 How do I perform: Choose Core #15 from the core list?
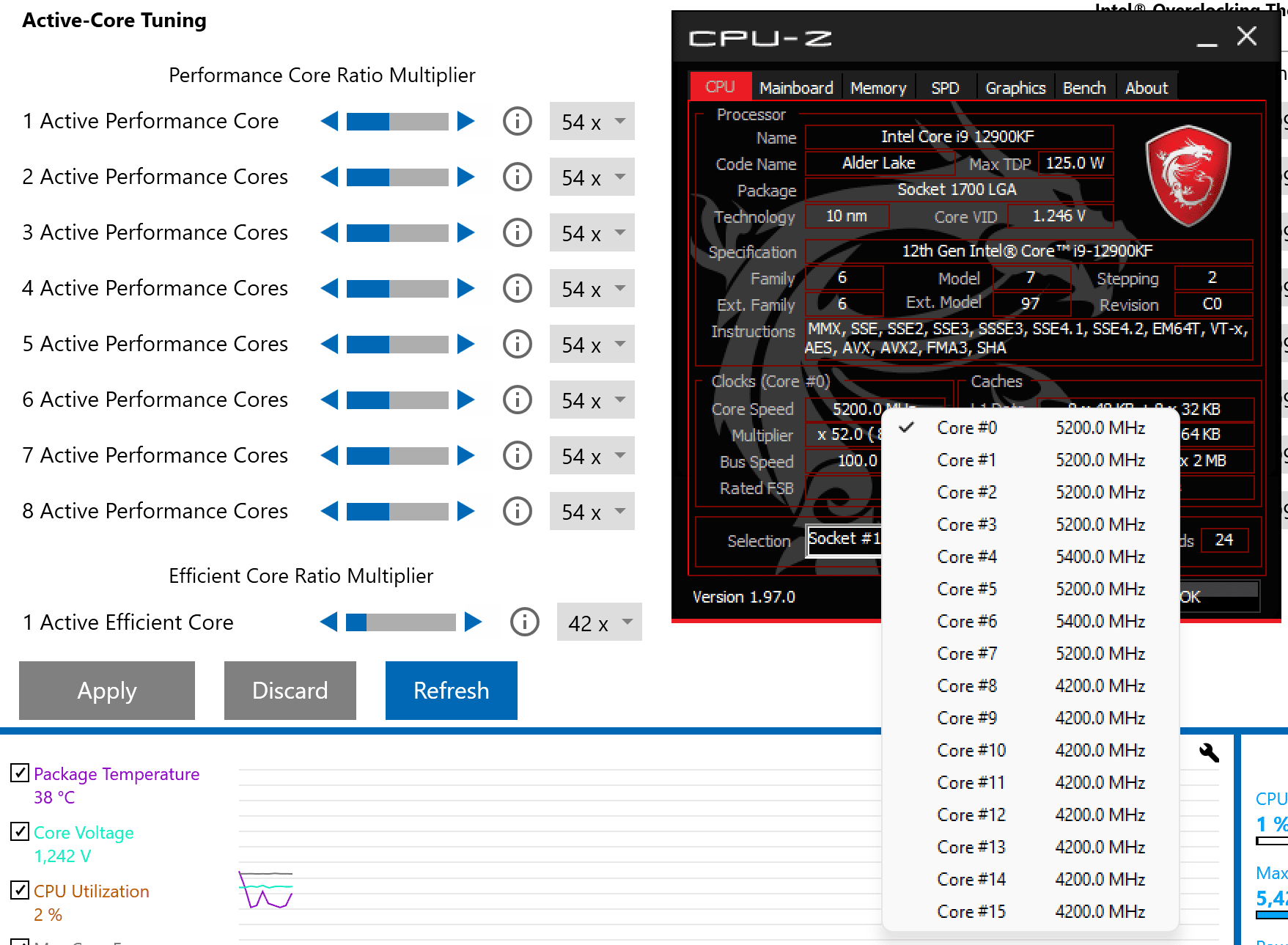pos(1031,911)
